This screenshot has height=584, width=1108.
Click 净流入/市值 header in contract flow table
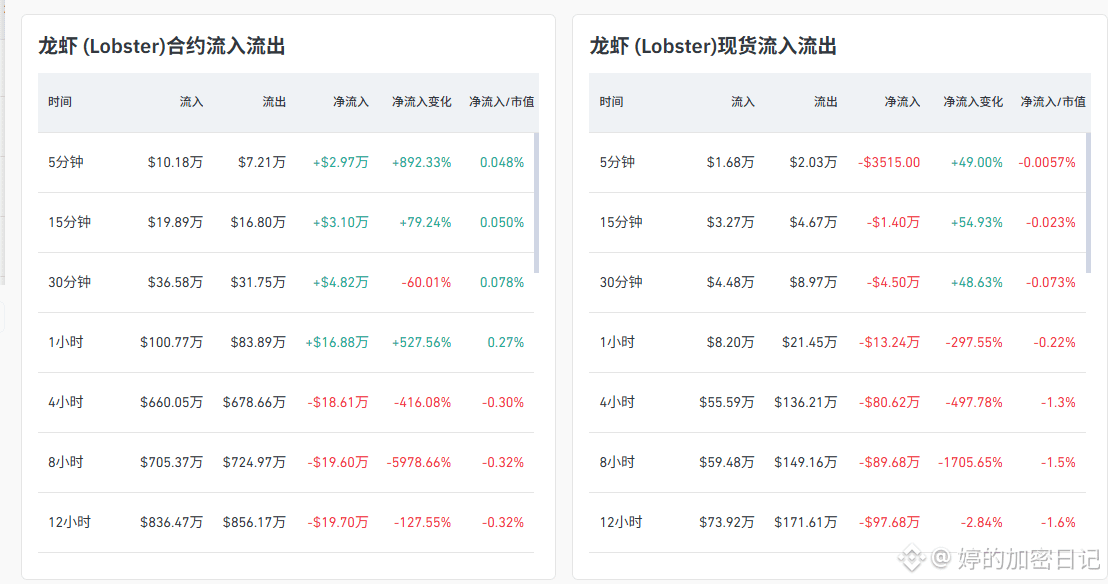click(502, 102)
